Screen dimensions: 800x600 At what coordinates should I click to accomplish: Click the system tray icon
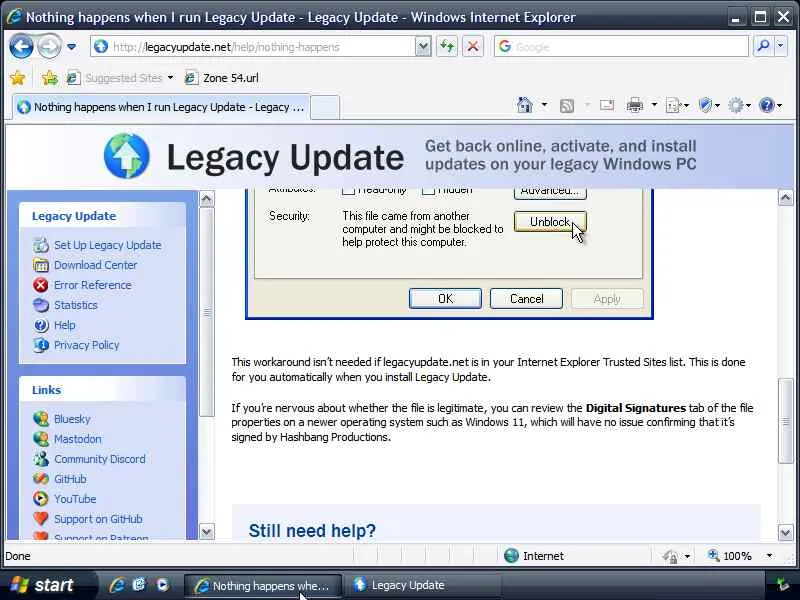point(782,585)
